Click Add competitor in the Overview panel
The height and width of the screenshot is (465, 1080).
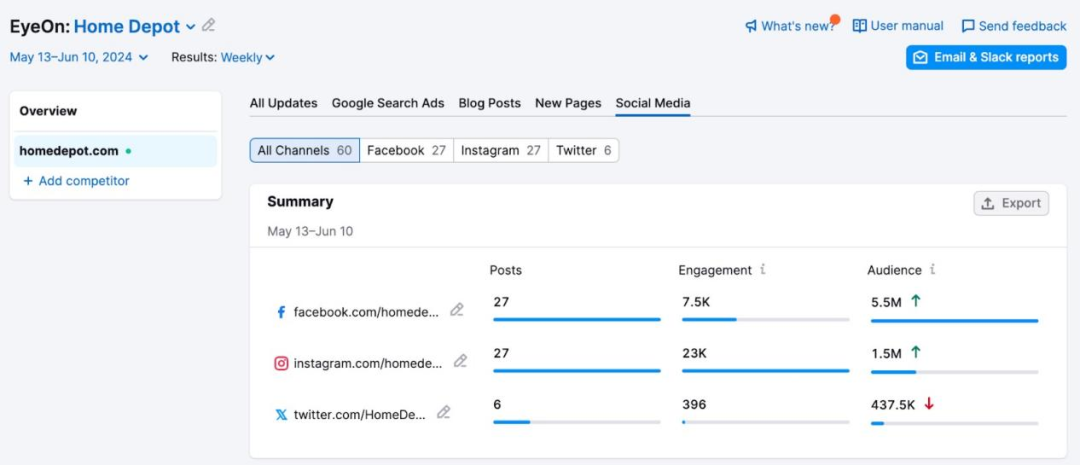point(76,181)
